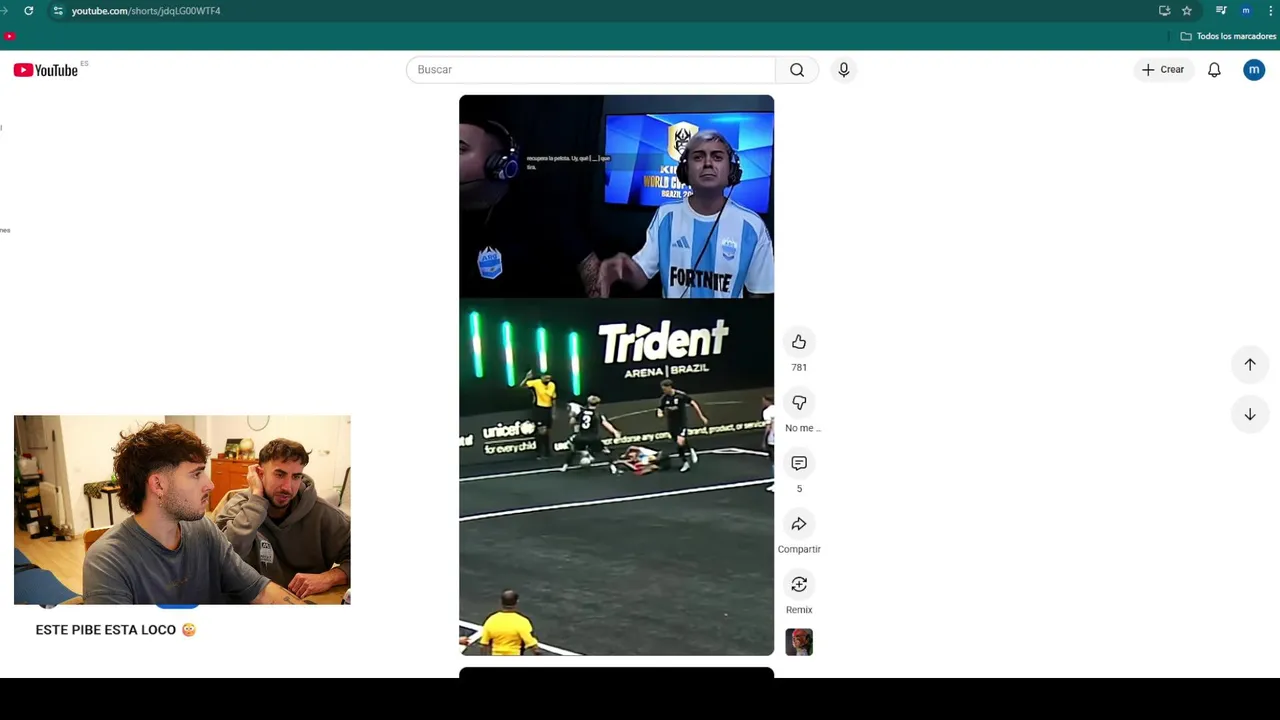
Task: Open the Crear create menu
Action: point(1163,70)
